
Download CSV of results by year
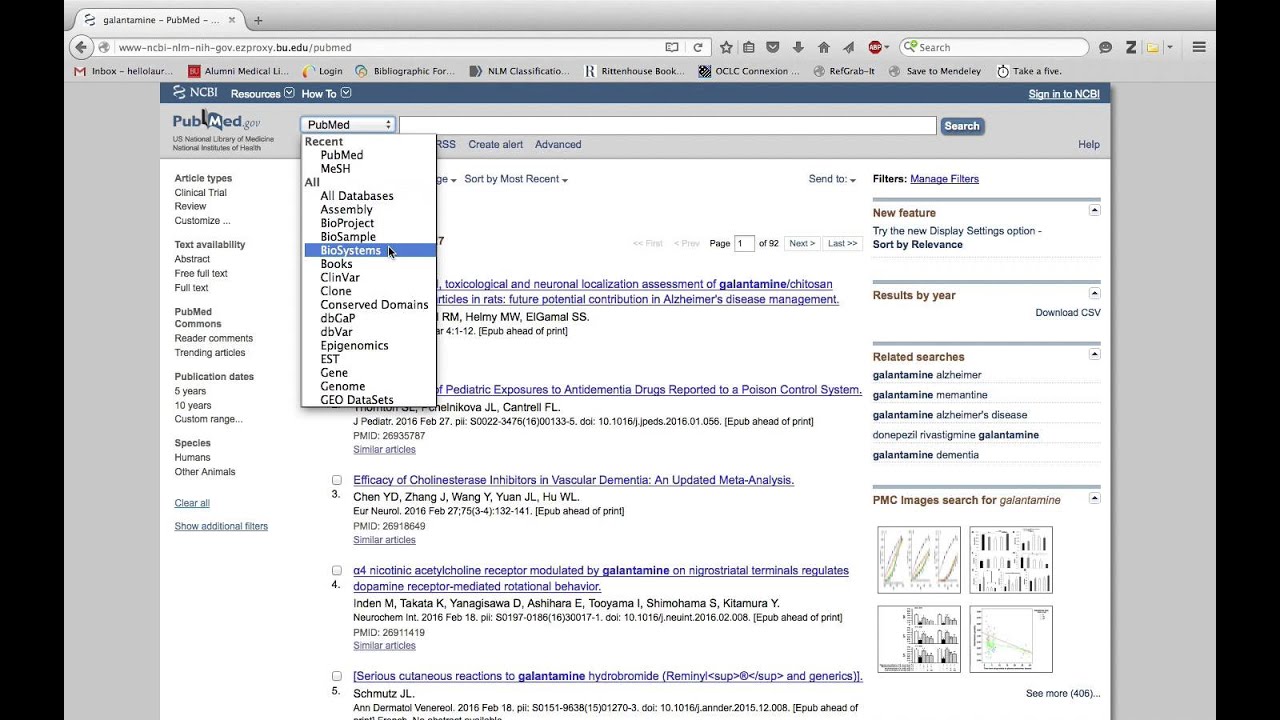(x=1068, y=313)
